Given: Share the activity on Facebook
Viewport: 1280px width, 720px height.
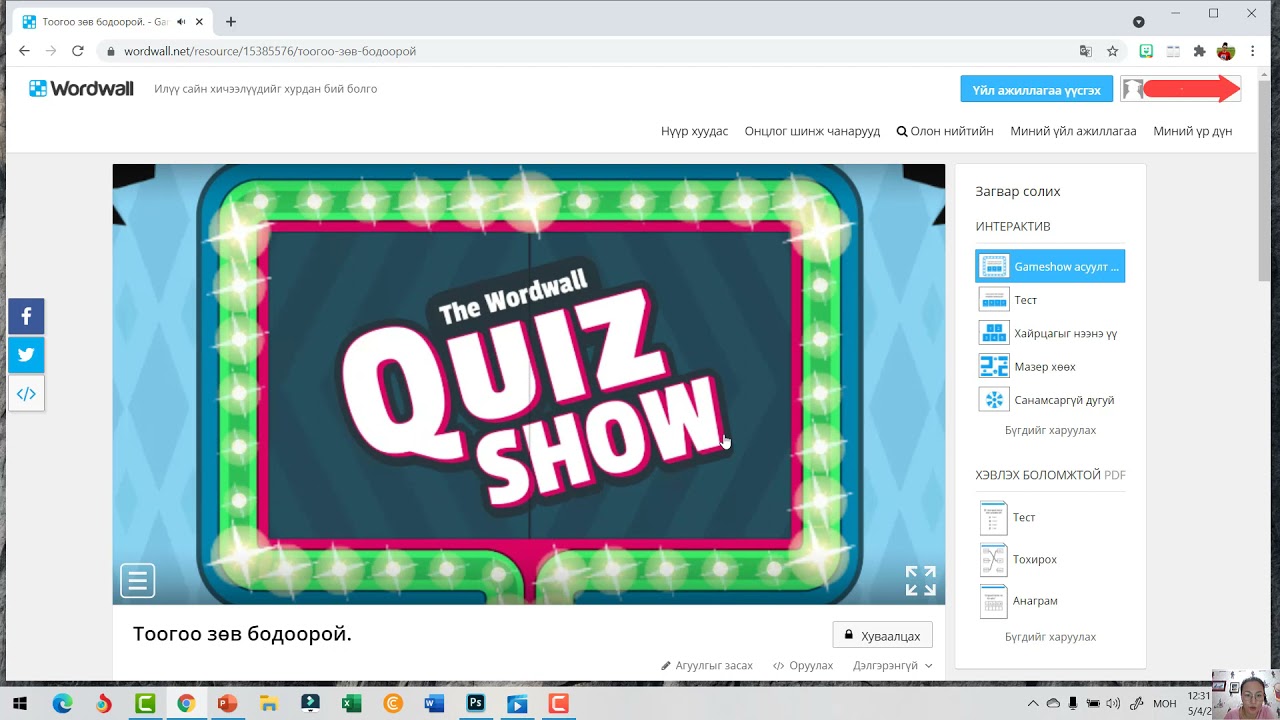Looking at the screenshot, I should (26, 317).
